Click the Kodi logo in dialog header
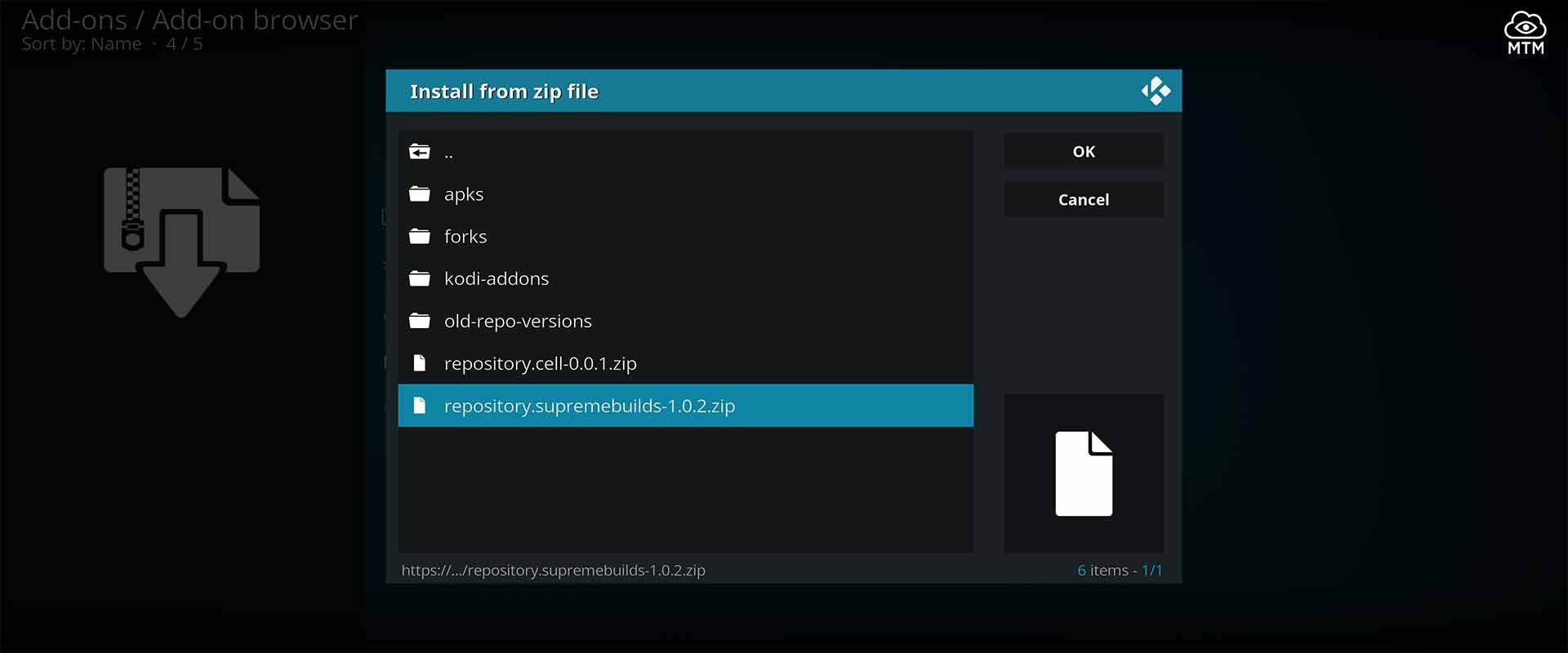The height and width of the screenshot is (653, 1568). coord(1156,91)
